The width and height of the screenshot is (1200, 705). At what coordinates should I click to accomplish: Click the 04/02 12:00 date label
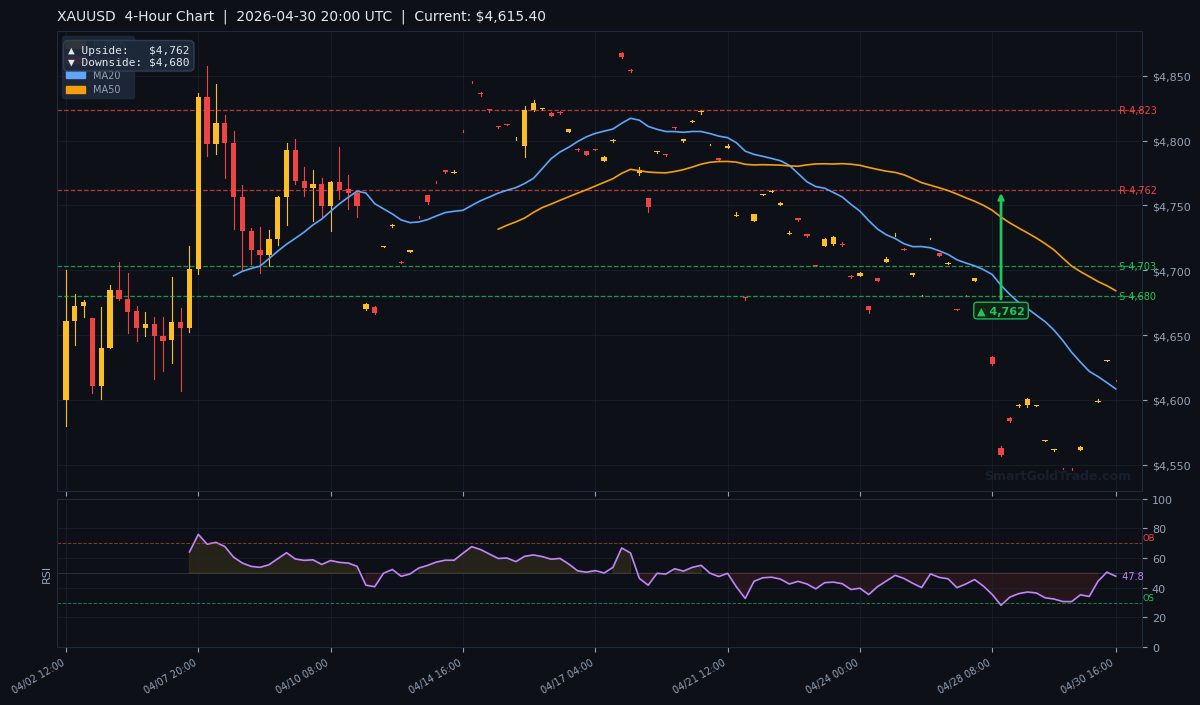[40, 676]
